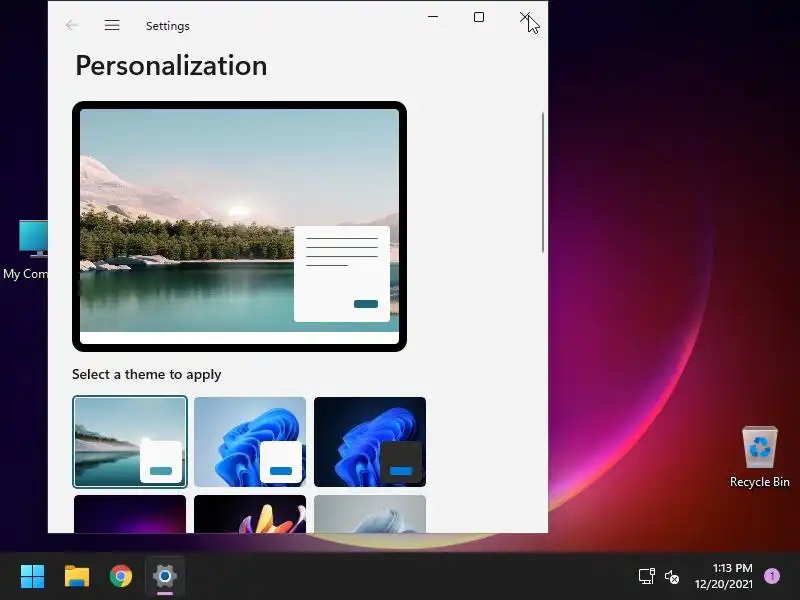Select the lake landscape theme thumbnail

click(130, 442)
